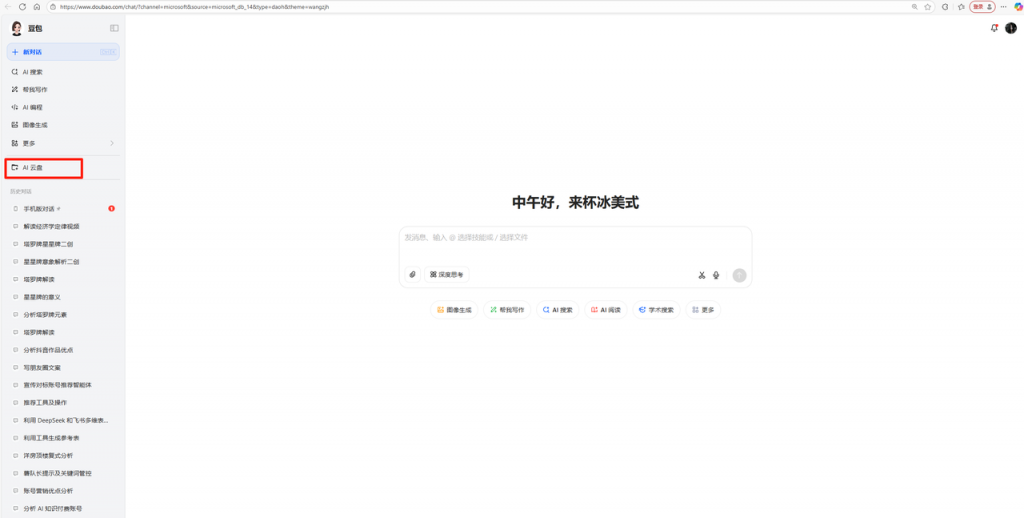Open the 账号营销优点分析 conversation
The width and height of the screenshot is (1024, 518).
tap(63, 491)
